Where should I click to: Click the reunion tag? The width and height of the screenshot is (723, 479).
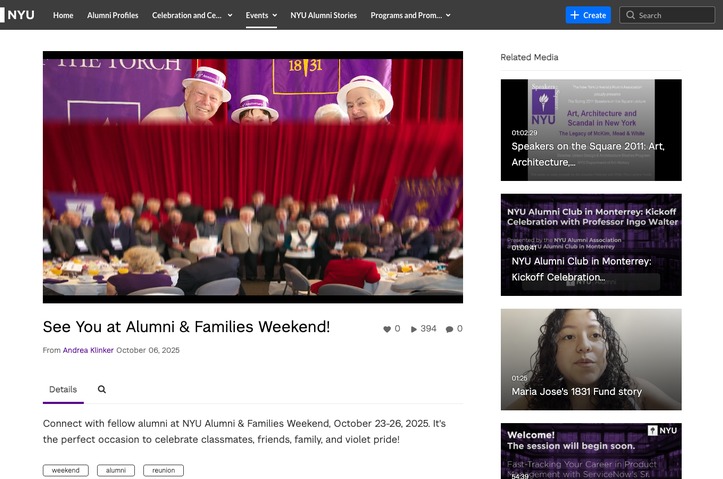coord(163,470)
